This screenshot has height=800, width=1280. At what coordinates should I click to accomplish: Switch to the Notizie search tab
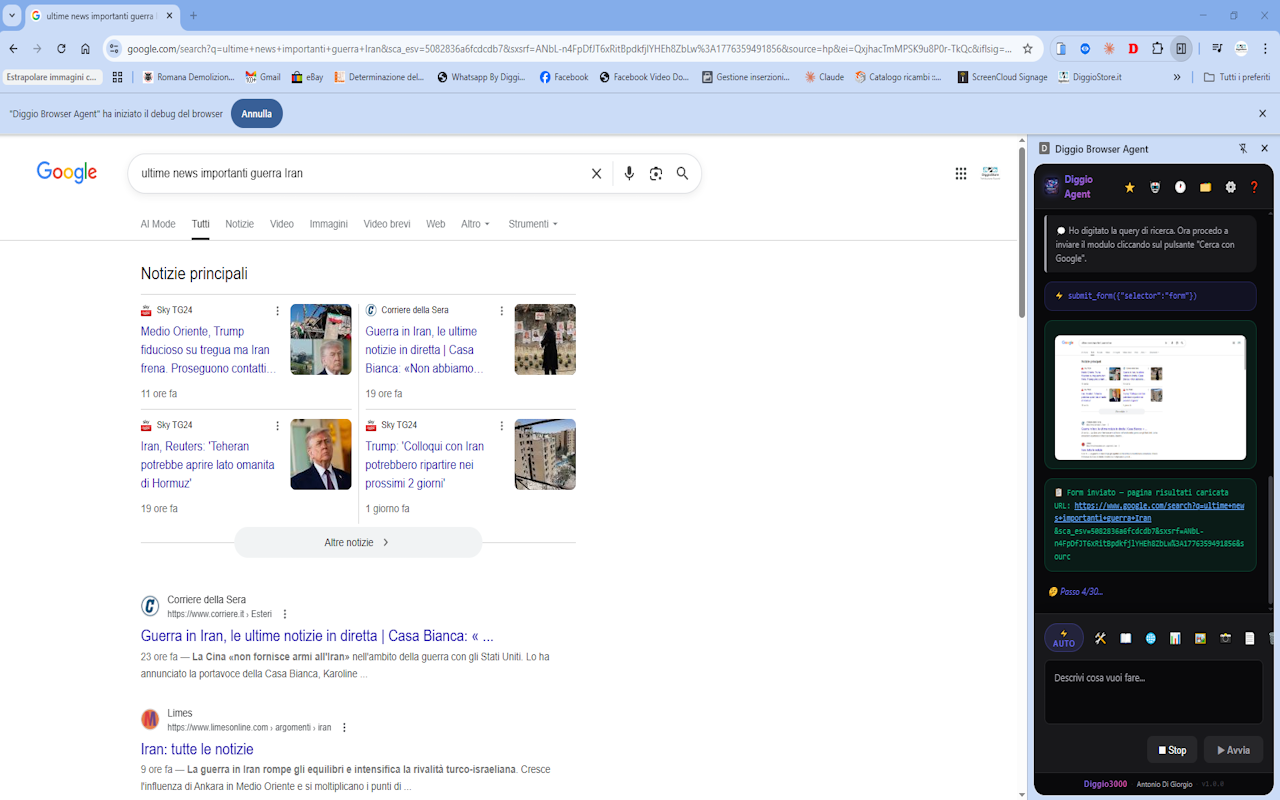[239, 224]
